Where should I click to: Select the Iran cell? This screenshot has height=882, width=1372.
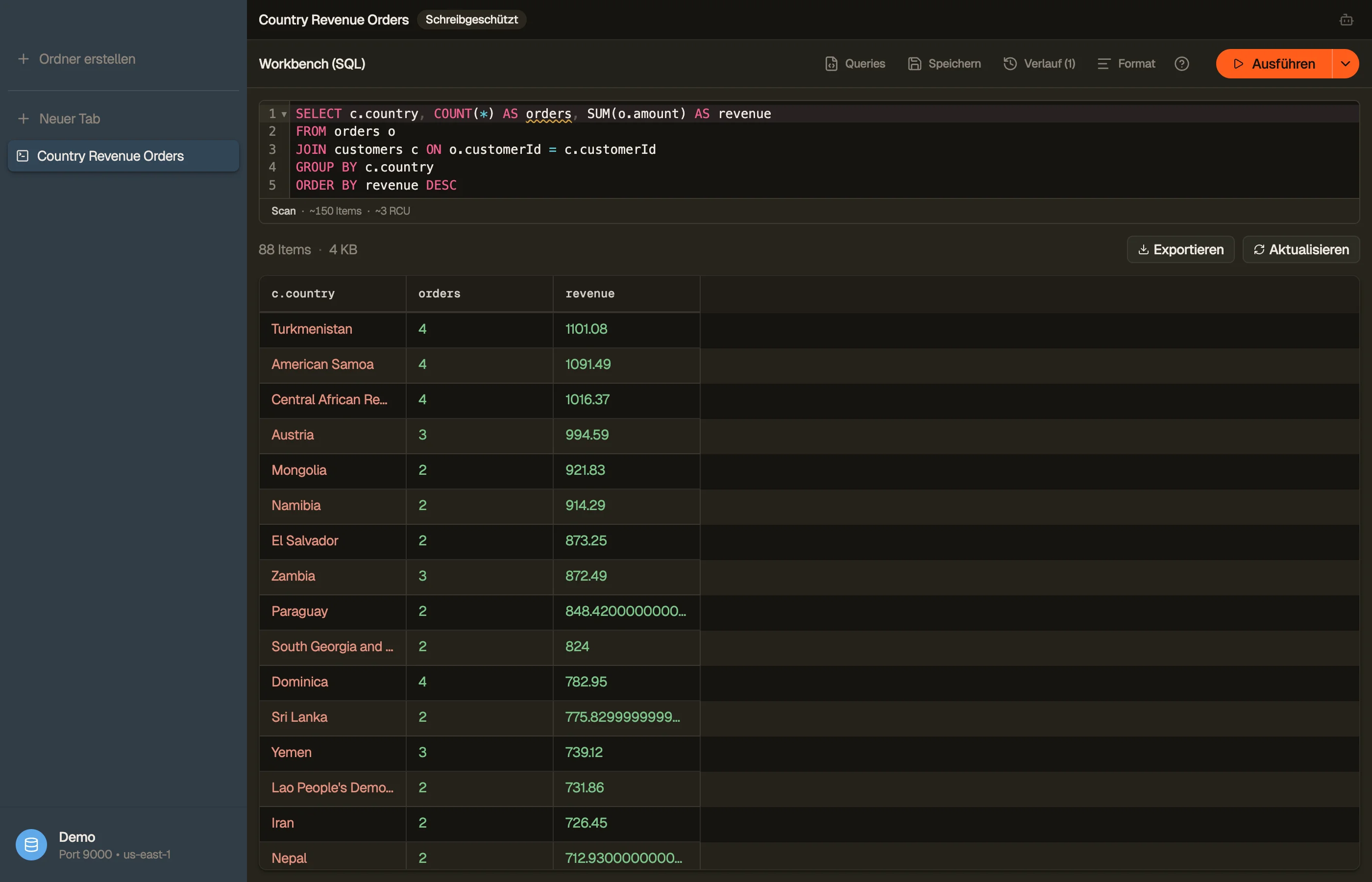click(x=333, y=823)
